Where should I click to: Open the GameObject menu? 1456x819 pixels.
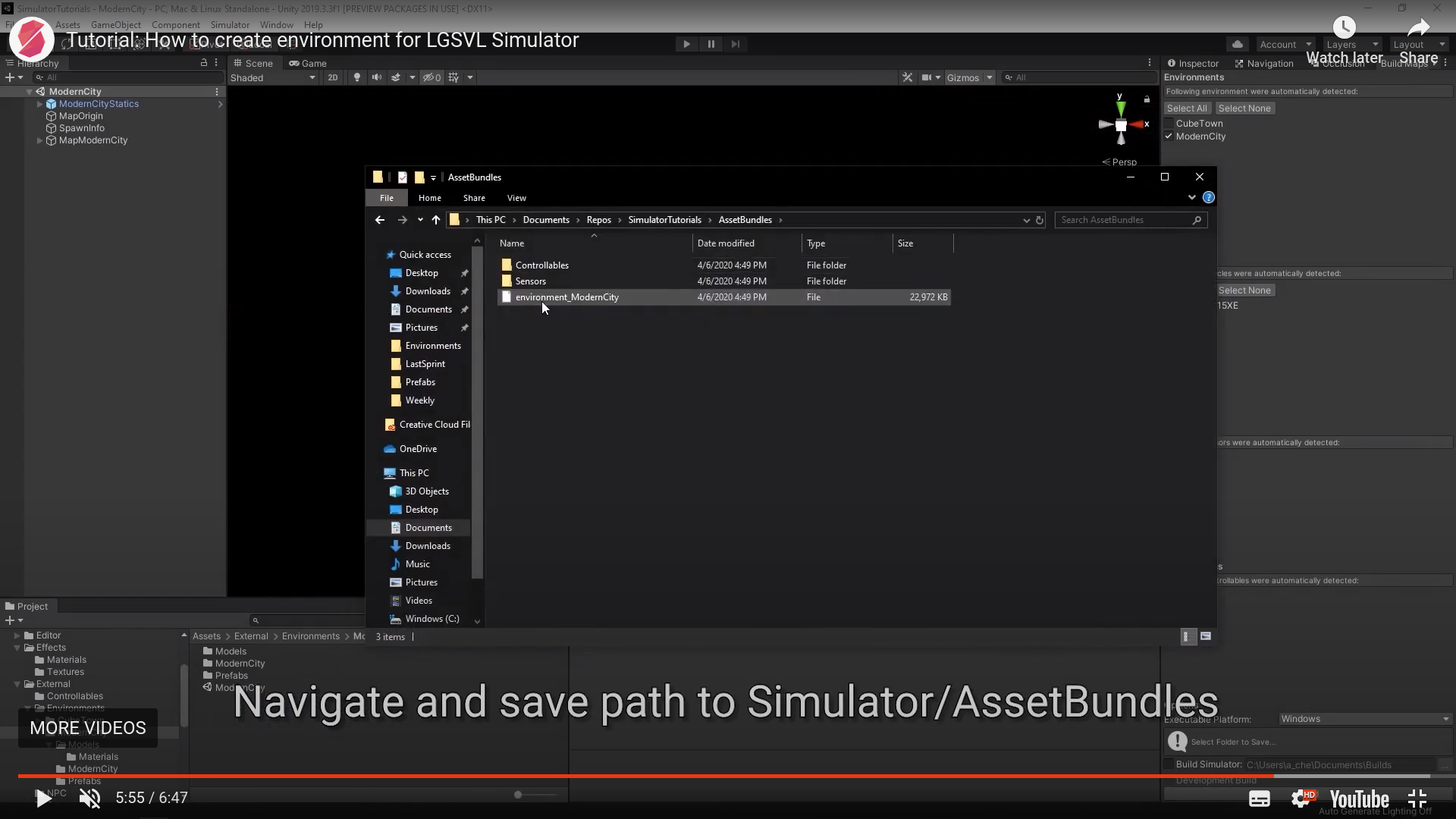[116, 25]
